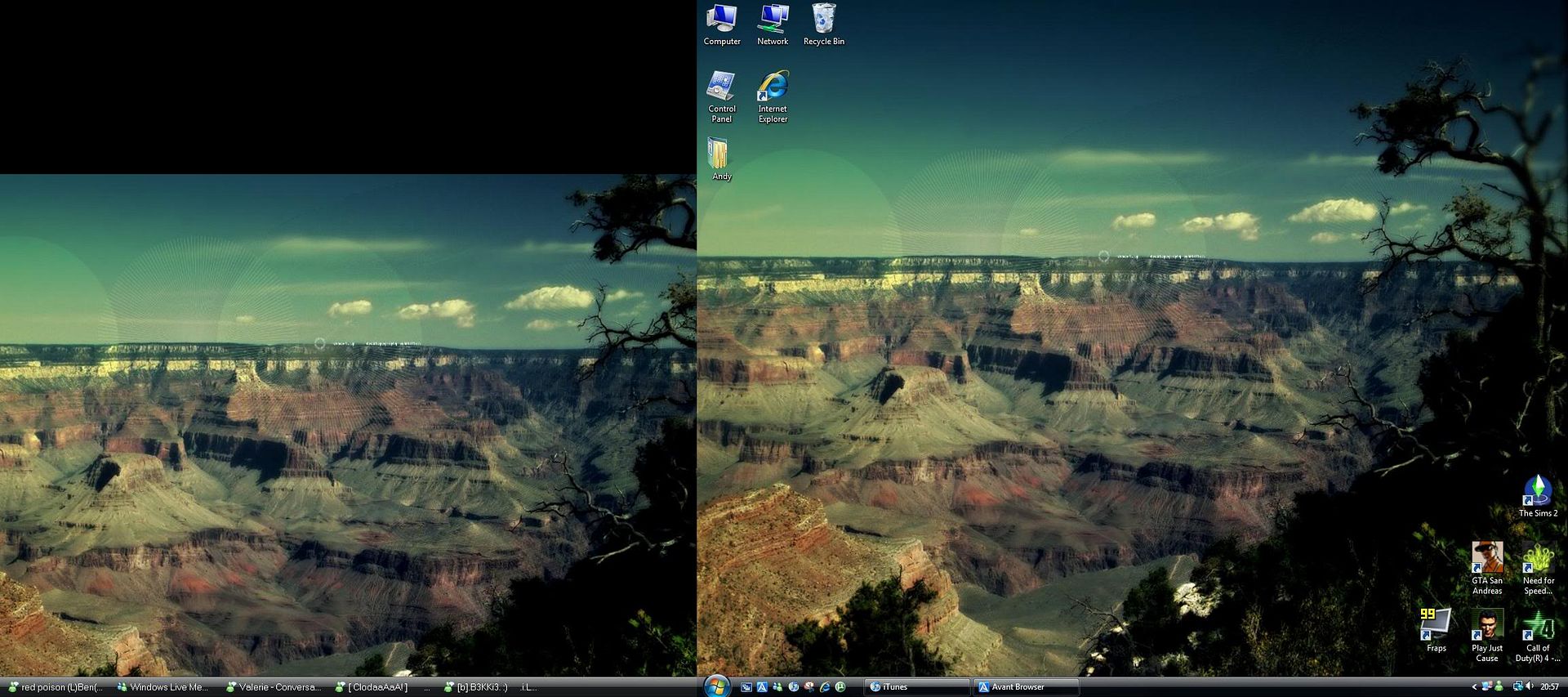Open the Computer desktop icon

coord(722,23)
